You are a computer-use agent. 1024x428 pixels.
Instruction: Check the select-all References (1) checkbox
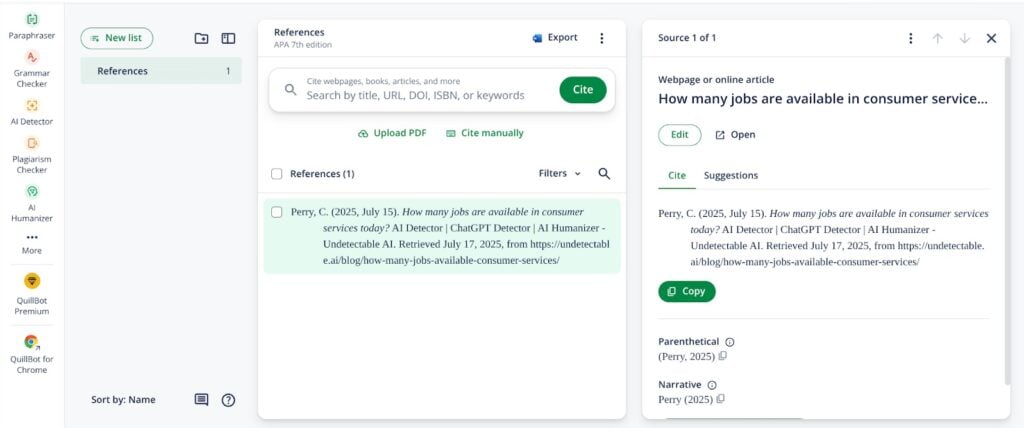pos(276,174)
